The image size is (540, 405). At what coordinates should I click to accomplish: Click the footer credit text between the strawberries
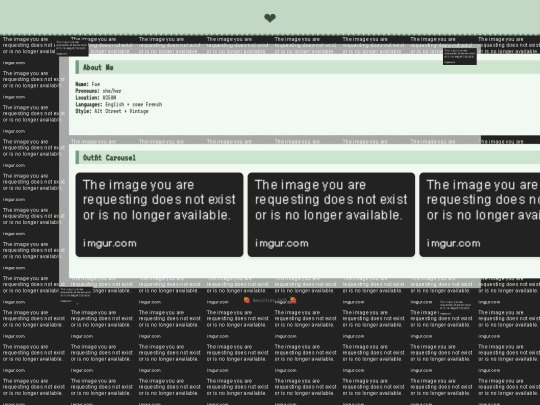[270, 300]
